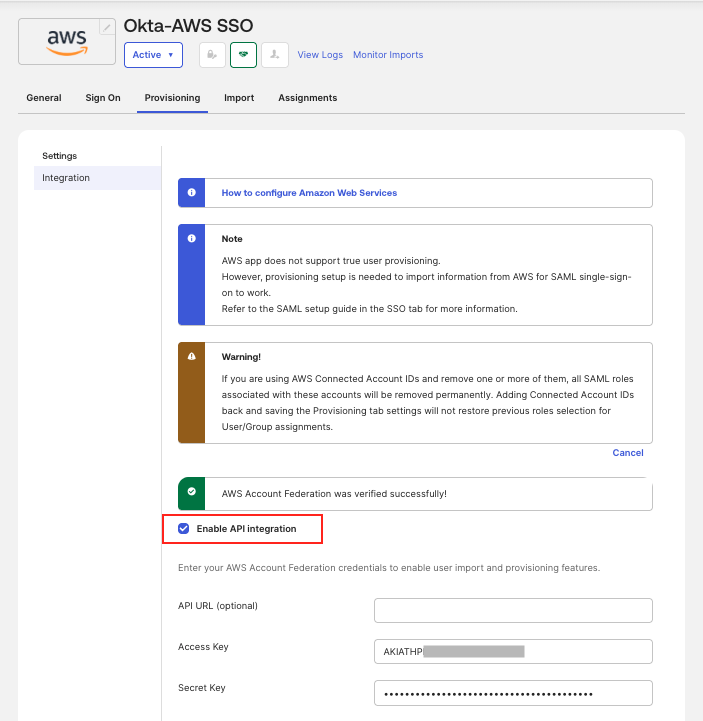Click the warning triangle icon
The image size is (703, 721).
coord(191,356)
